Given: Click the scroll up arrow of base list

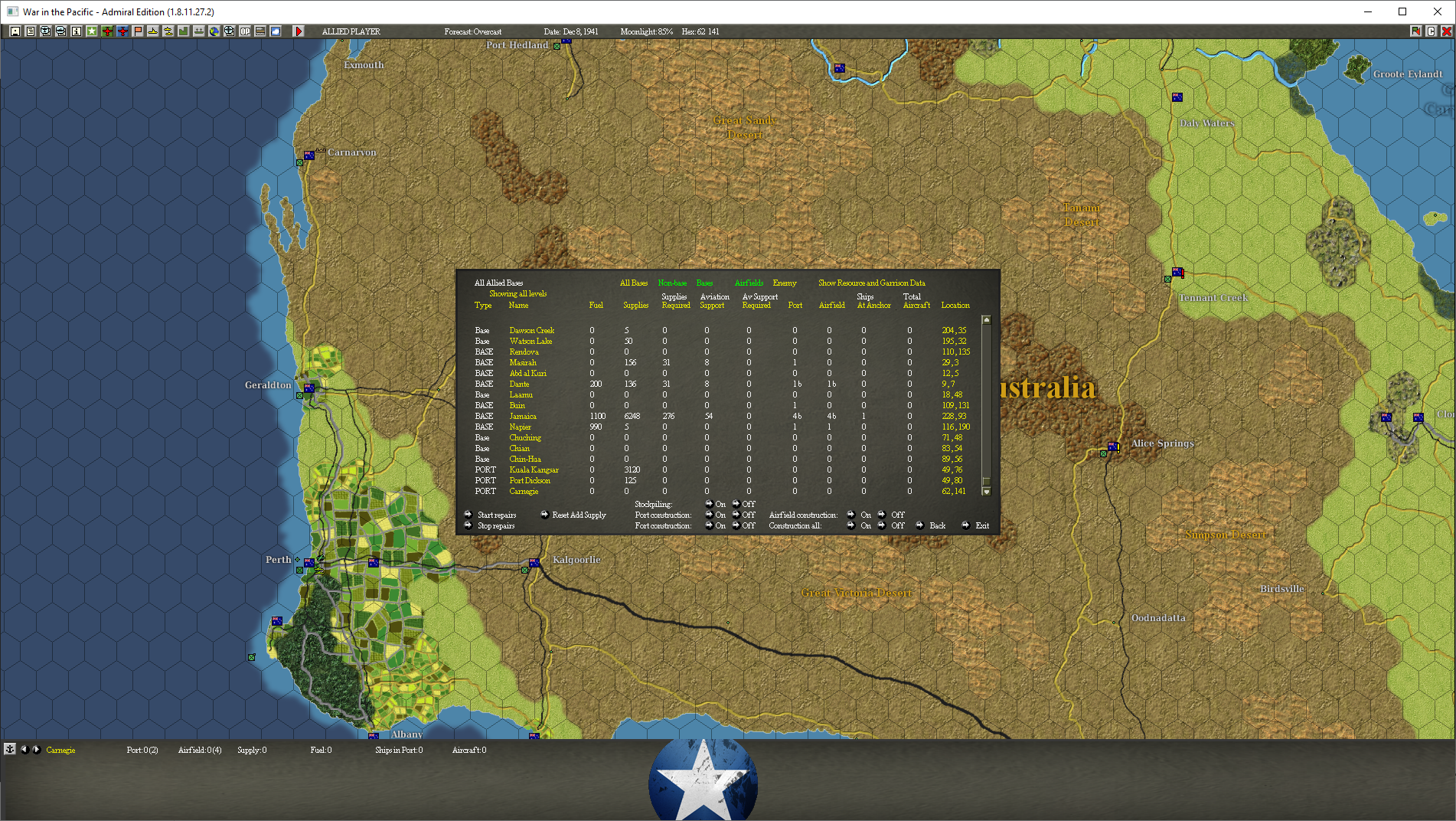Looking at the screenshot, I should click(x=987, y=320).
